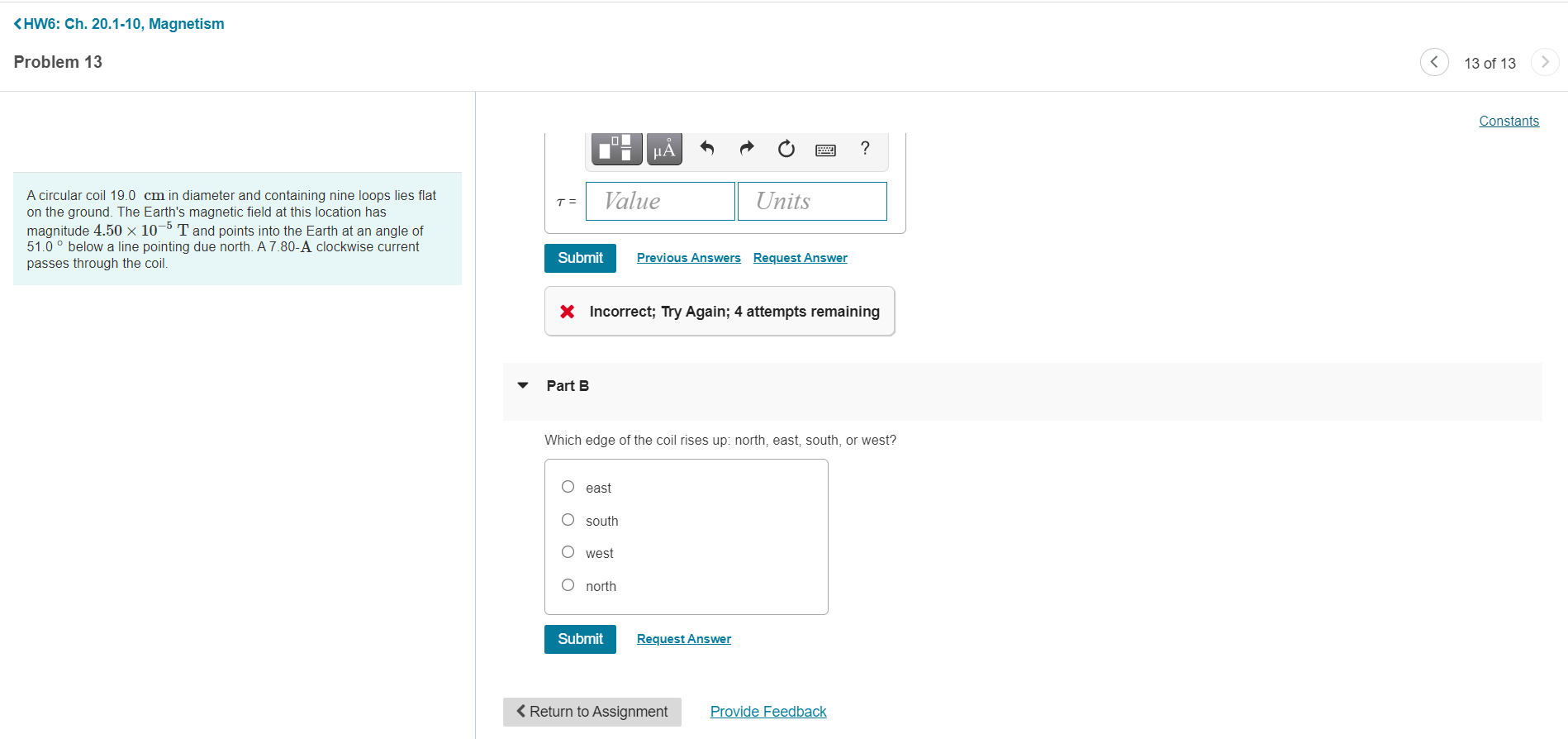This screenshot has height=739, width=1568.
Task: Go to previous problem arrow
Action: pos(1434,62)
